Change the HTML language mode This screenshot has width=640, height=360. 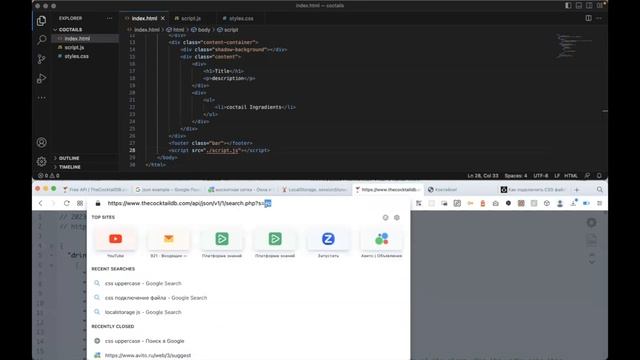tap(571, 176)
